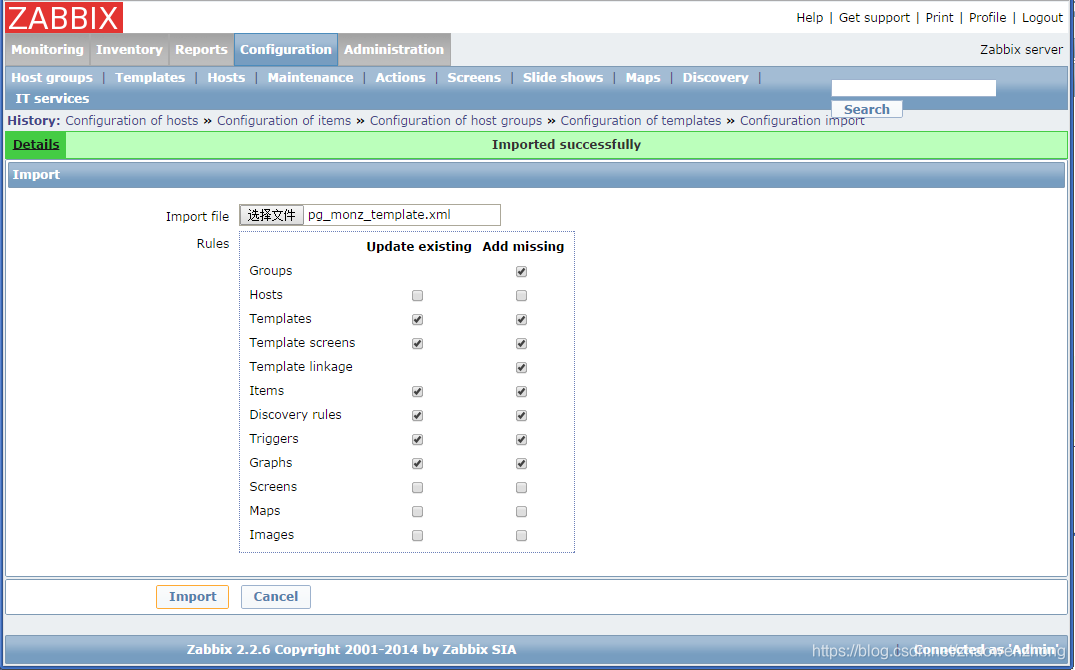Open history link Configuration of host groups
The height and width of the screenshot is (670, 1075).
(x=456, y=121)
